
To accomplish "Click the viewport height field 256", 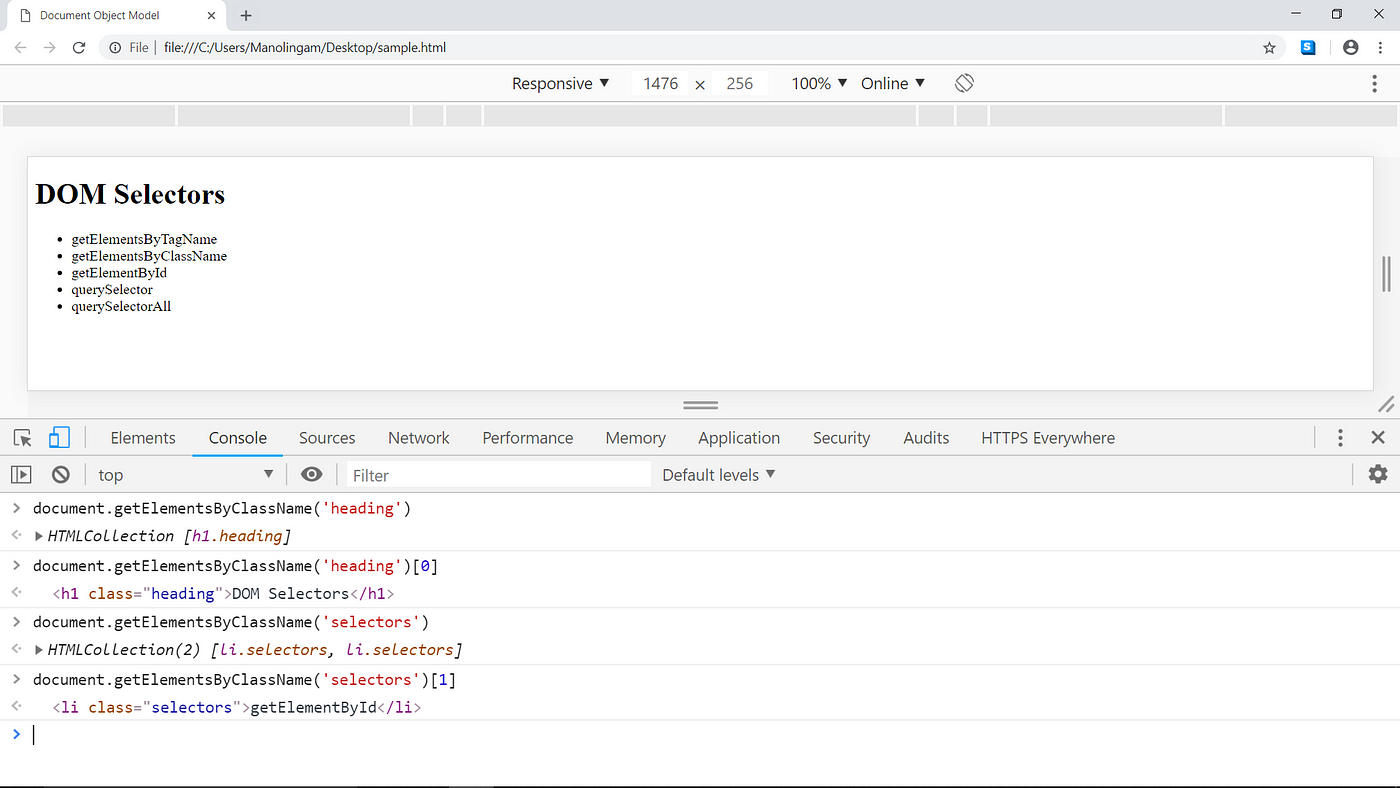I will [x=740, y=84].
